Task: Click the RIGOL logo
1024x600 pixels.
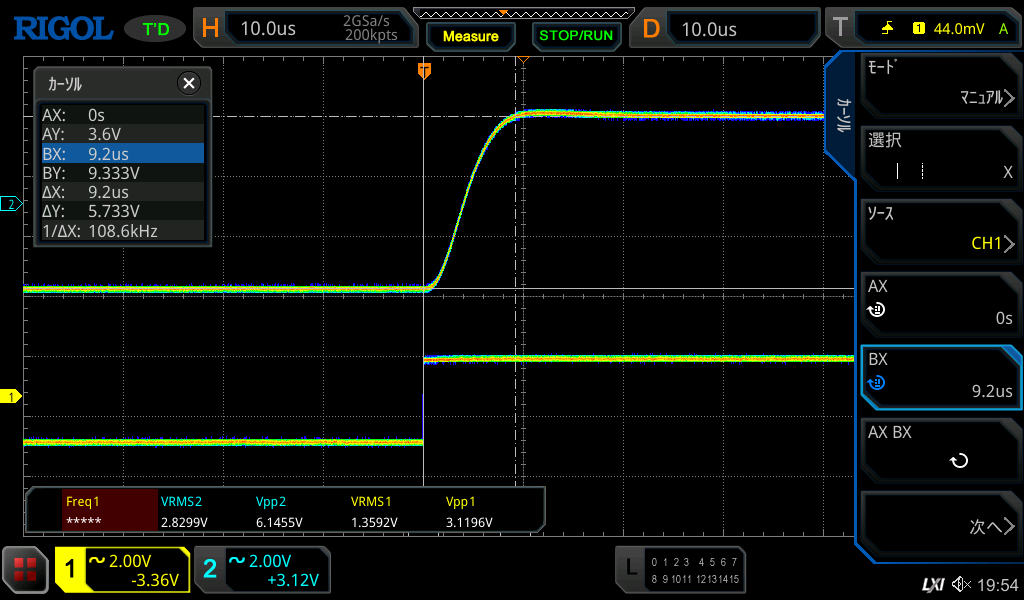Action: [62, 28]
